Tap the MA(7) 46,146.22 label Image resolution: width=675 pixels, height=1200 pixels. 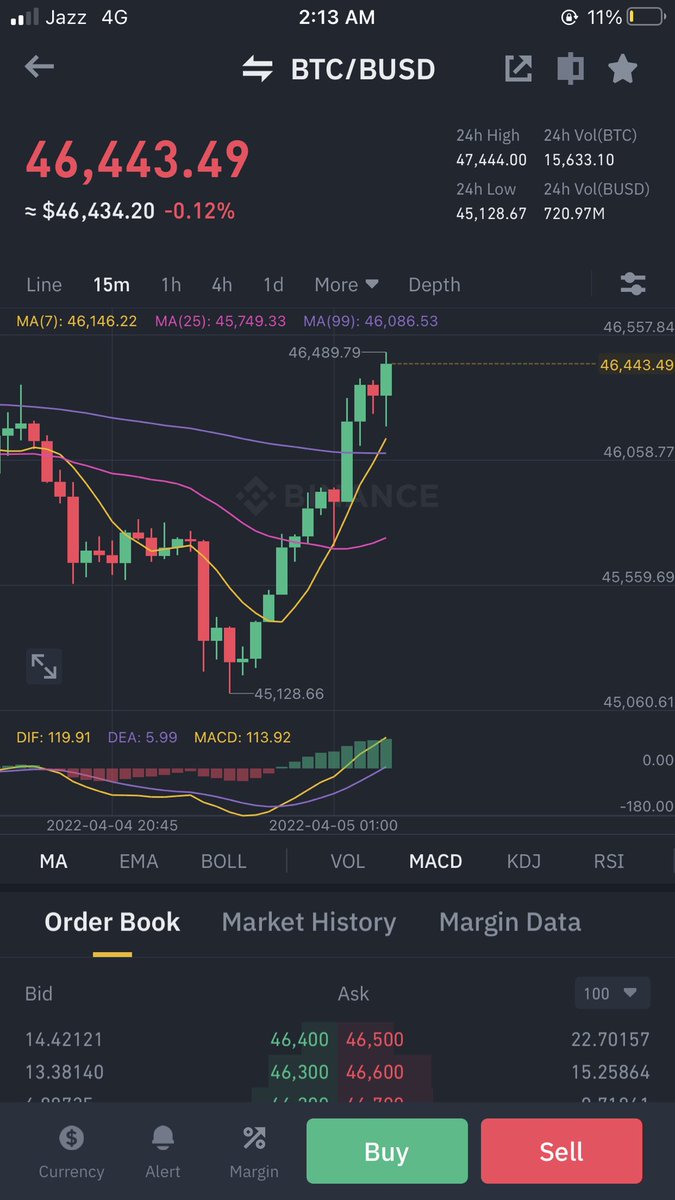(x=77, y=322)
